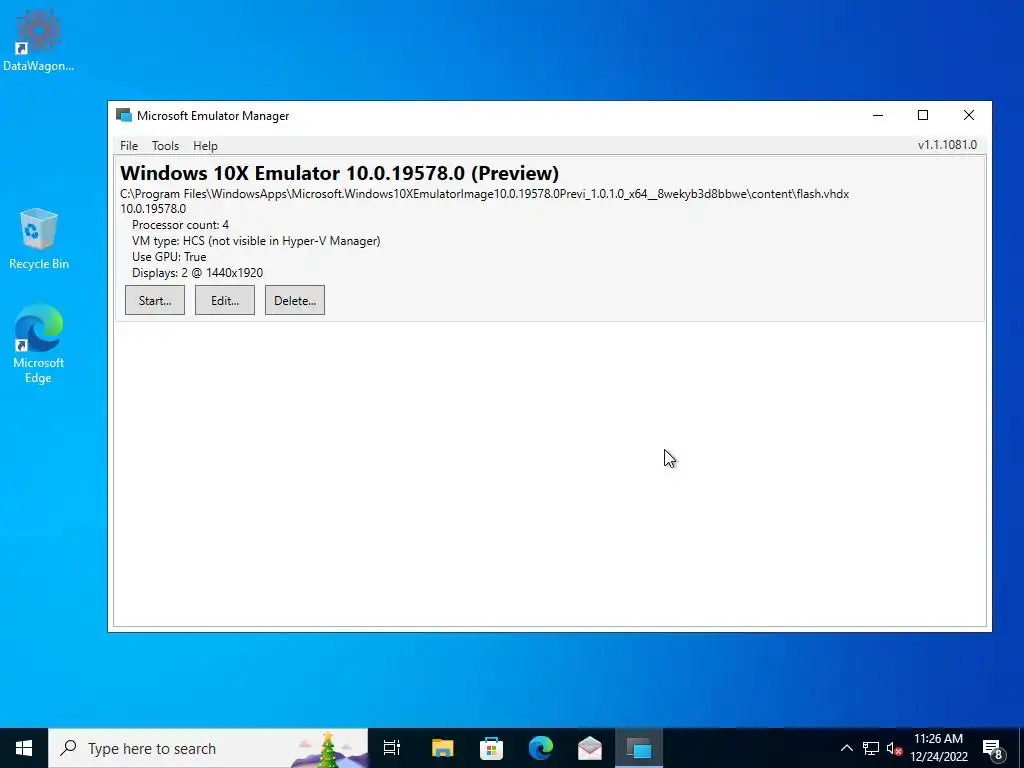This screenshot has height=768, width=1024.
Task: Start the Windows 10X Emulator
Action: [x=155, y=300]
